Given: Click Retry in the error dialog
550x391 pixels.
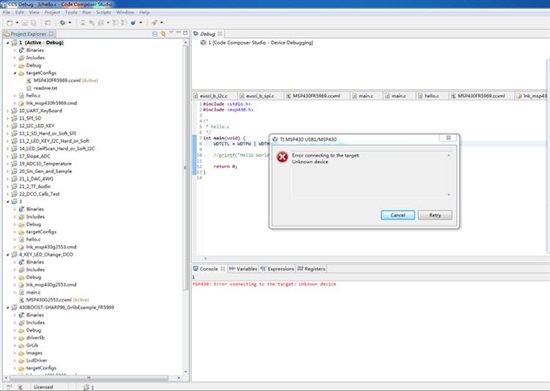Looking at the screenshot, I should (435, 215).
